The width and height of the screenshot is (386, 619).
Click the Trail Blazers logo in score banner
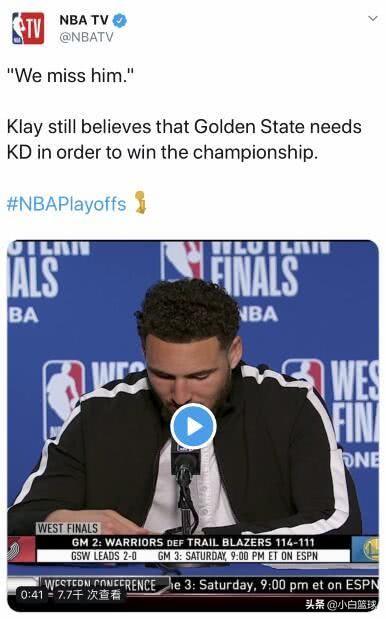(21, 550)
